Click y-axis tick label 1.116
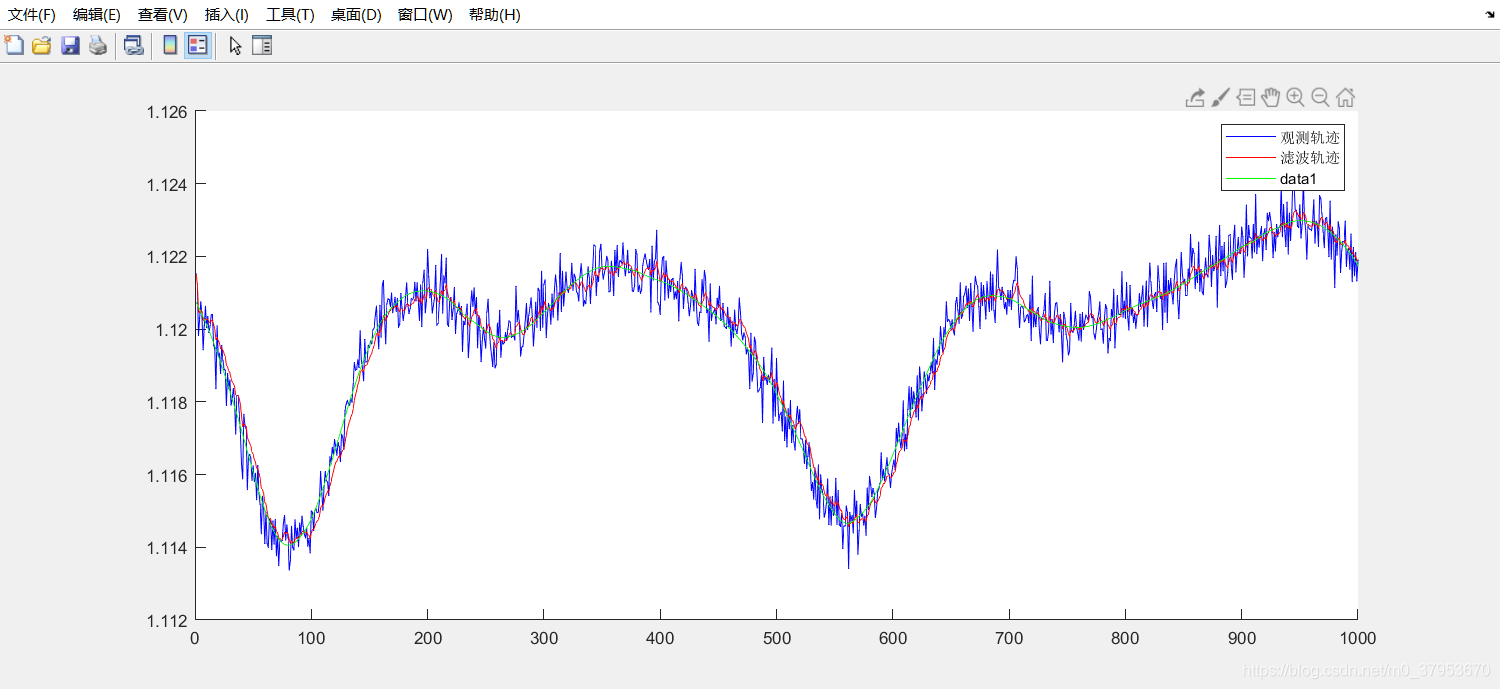This screenshot has width=1500, height=689. click(x=167, y=475)
